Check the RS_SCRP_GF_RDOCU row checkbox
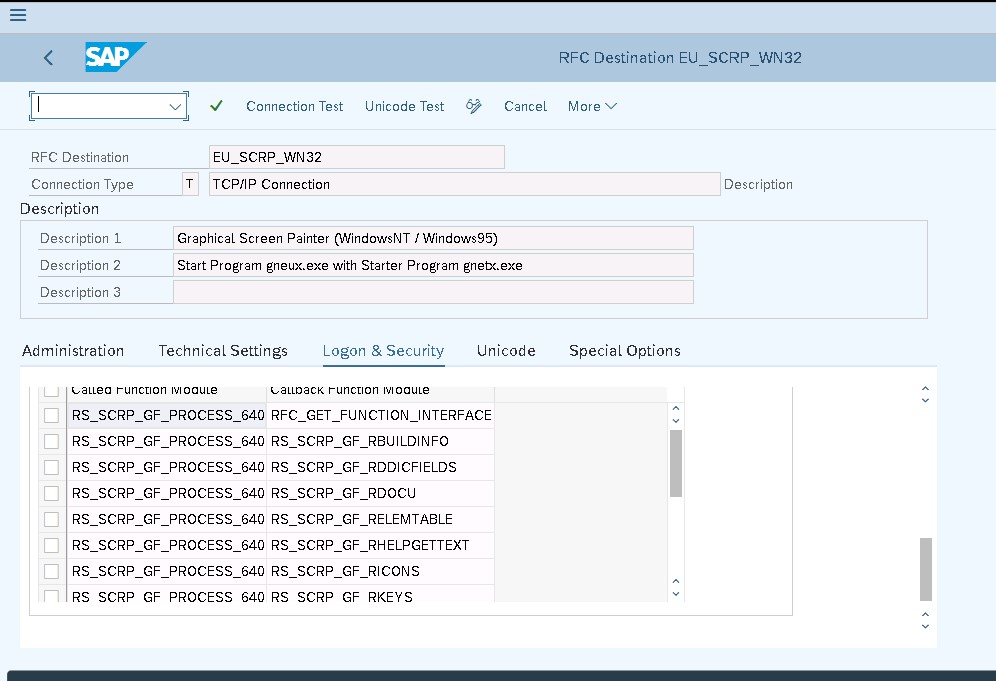996x681 pixels. pyautogui.click(x=51, y=494)
